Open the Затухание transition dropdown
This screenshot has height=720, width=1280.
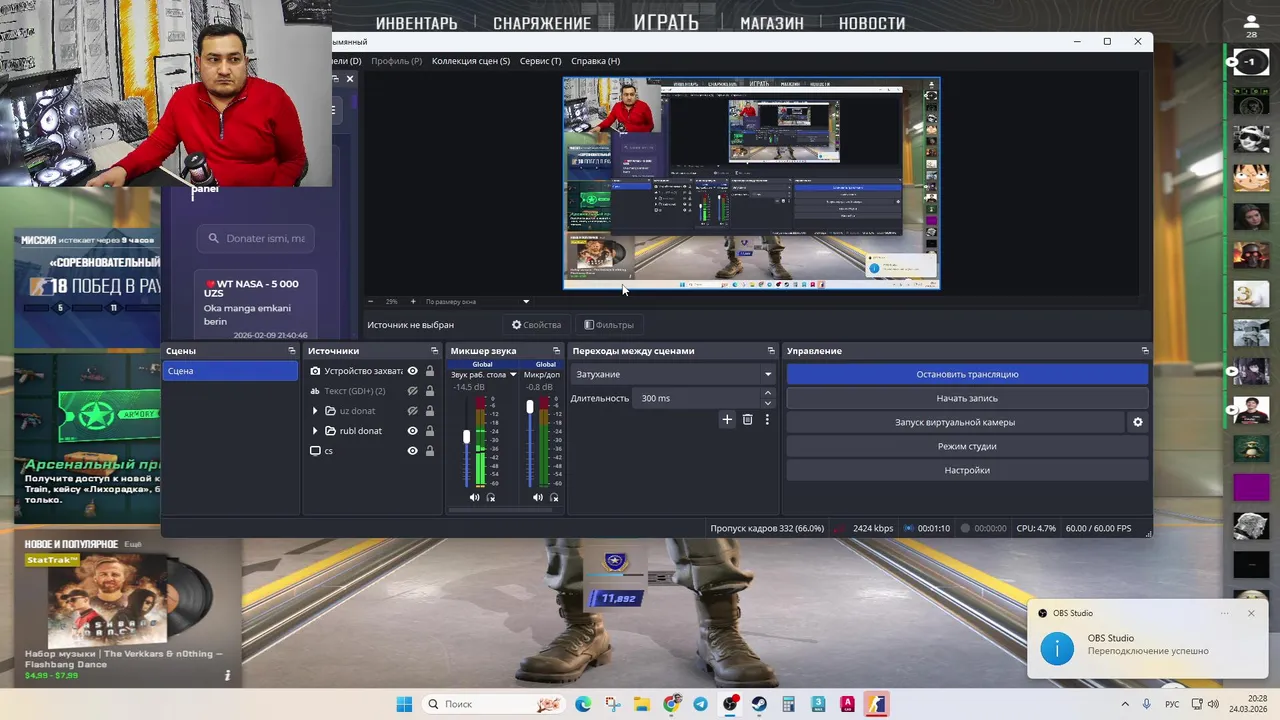tap(673, 374)
